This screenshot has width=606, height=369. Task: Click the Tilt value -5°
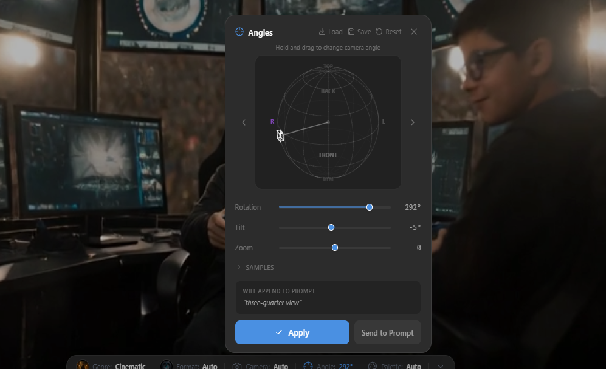coord(415,228)
